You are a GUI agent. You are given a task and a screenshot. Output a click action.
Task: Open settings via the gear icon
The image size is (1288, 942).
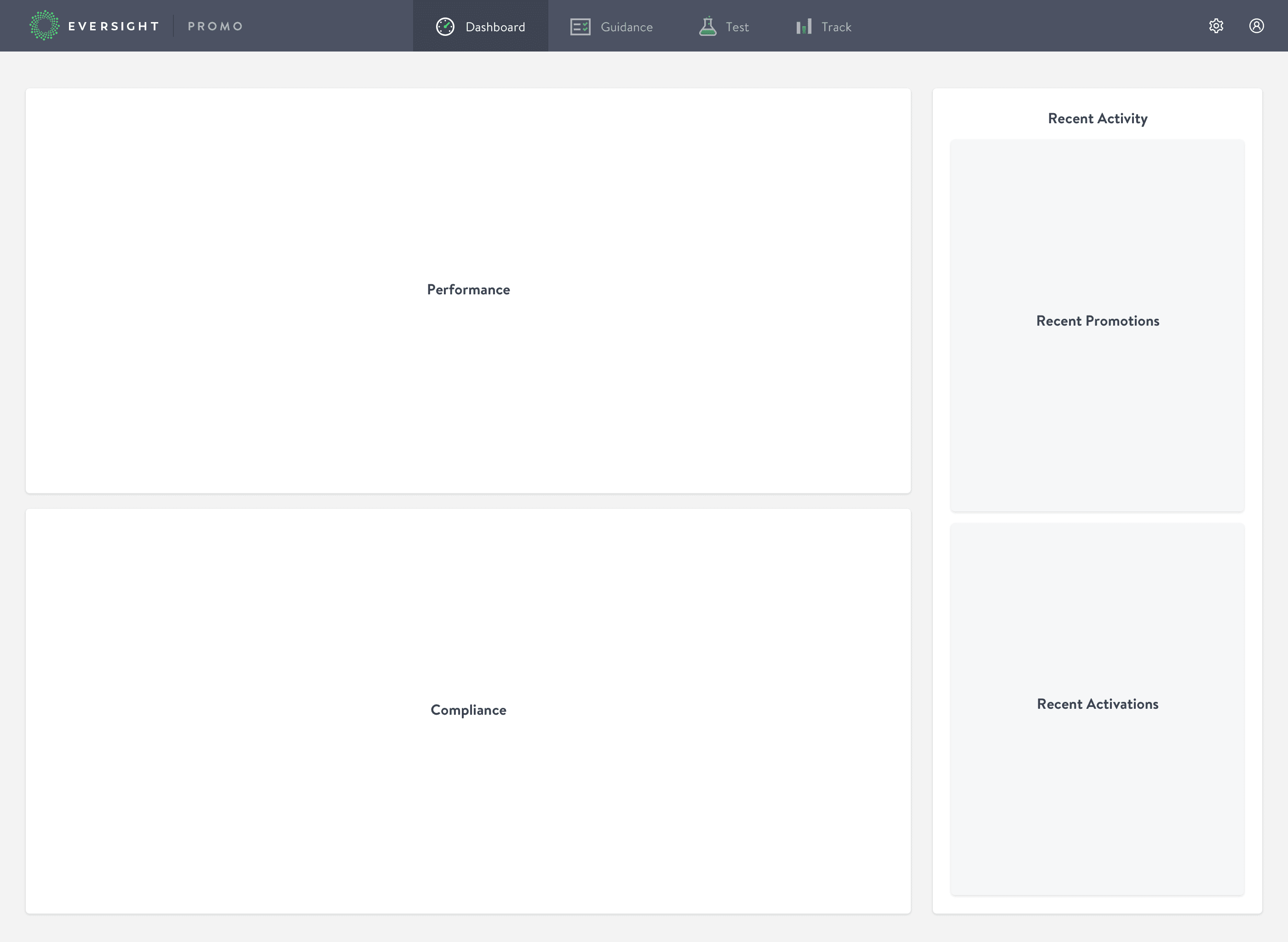(1216, 26)
